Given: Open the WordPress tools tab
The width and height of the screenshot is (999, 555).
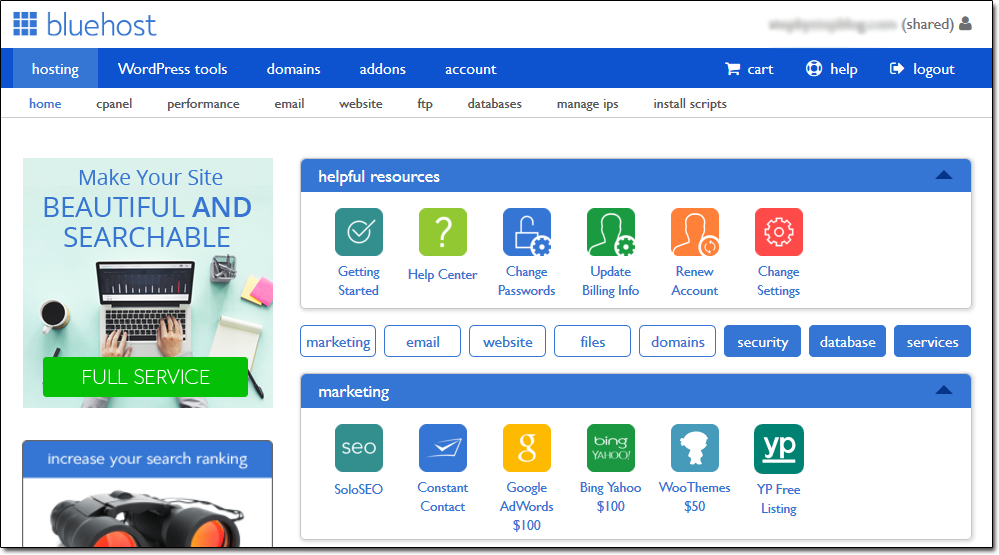Looking at the screenshot, I should coord(173,69).
